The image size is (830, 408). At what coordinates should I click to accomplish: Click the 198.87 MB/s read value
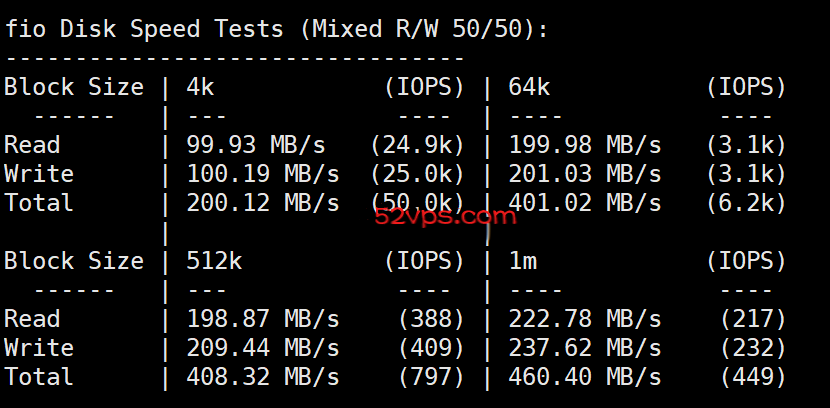pos(263,319)
